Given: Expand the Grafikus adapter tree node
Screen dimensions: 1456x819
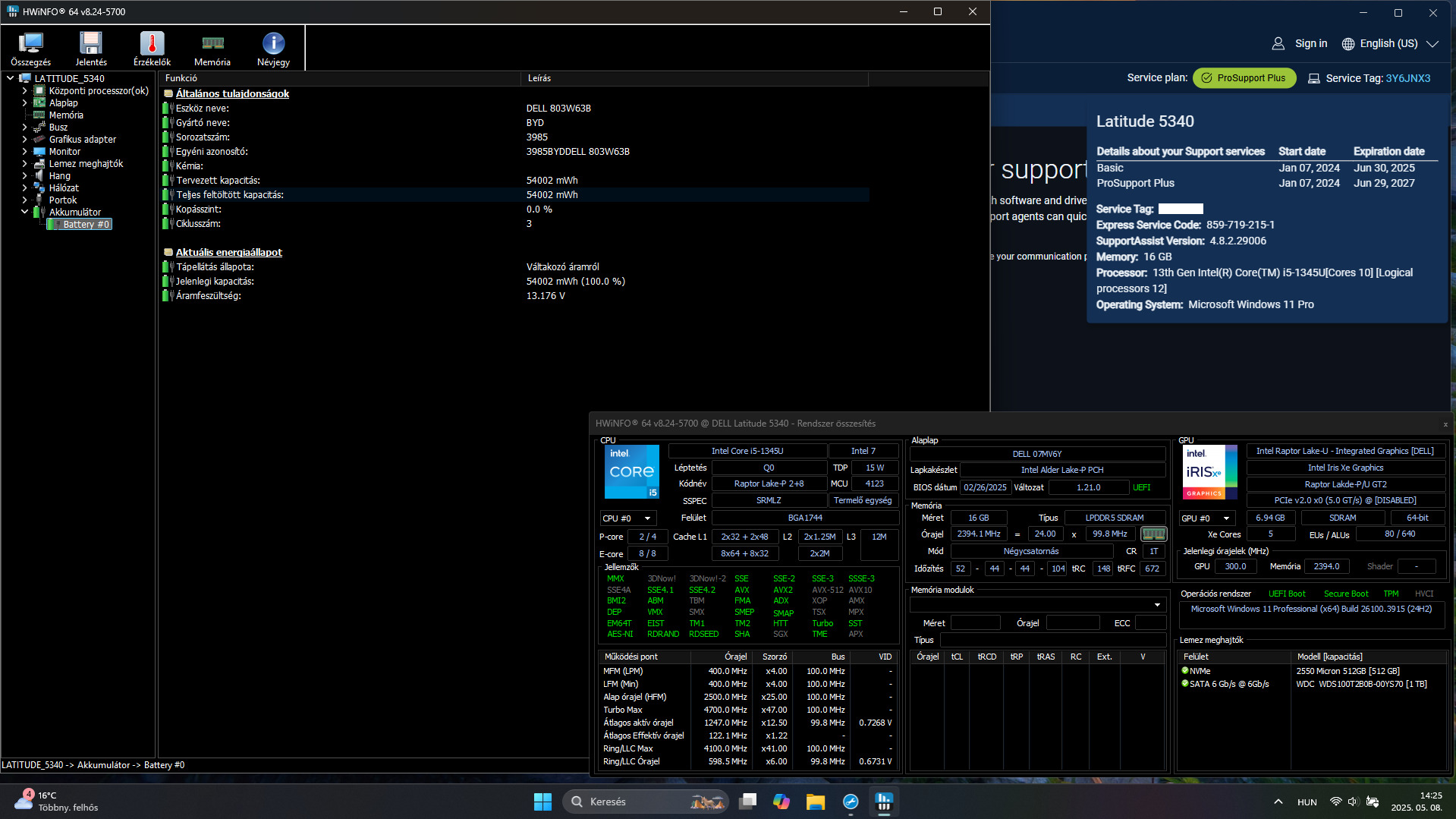Looking at the screenshot, I should point(24,139).
